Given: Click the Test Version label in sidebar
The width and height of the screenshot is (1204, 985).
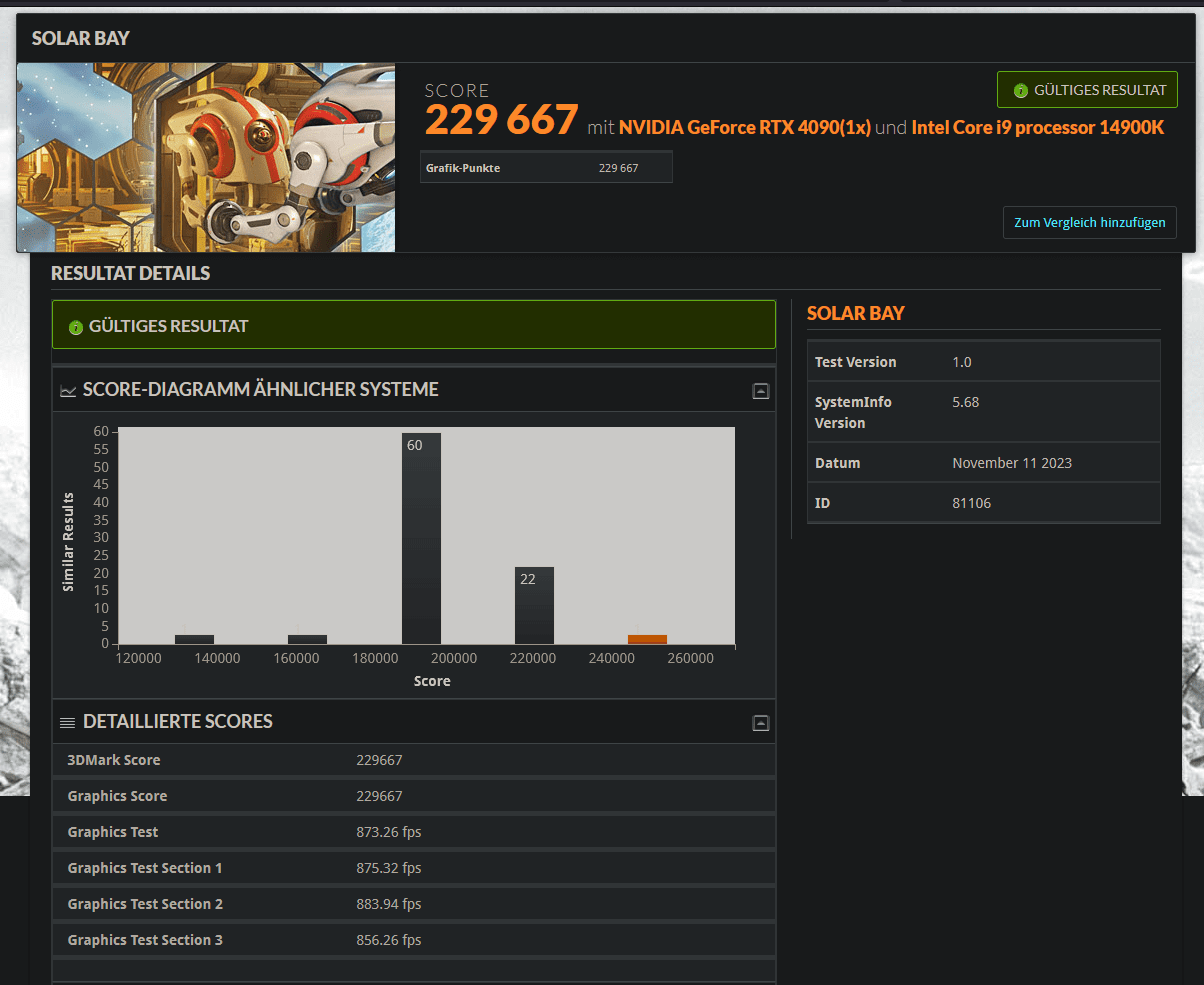Looking at the screenshot, I should [x=856, y=362].
